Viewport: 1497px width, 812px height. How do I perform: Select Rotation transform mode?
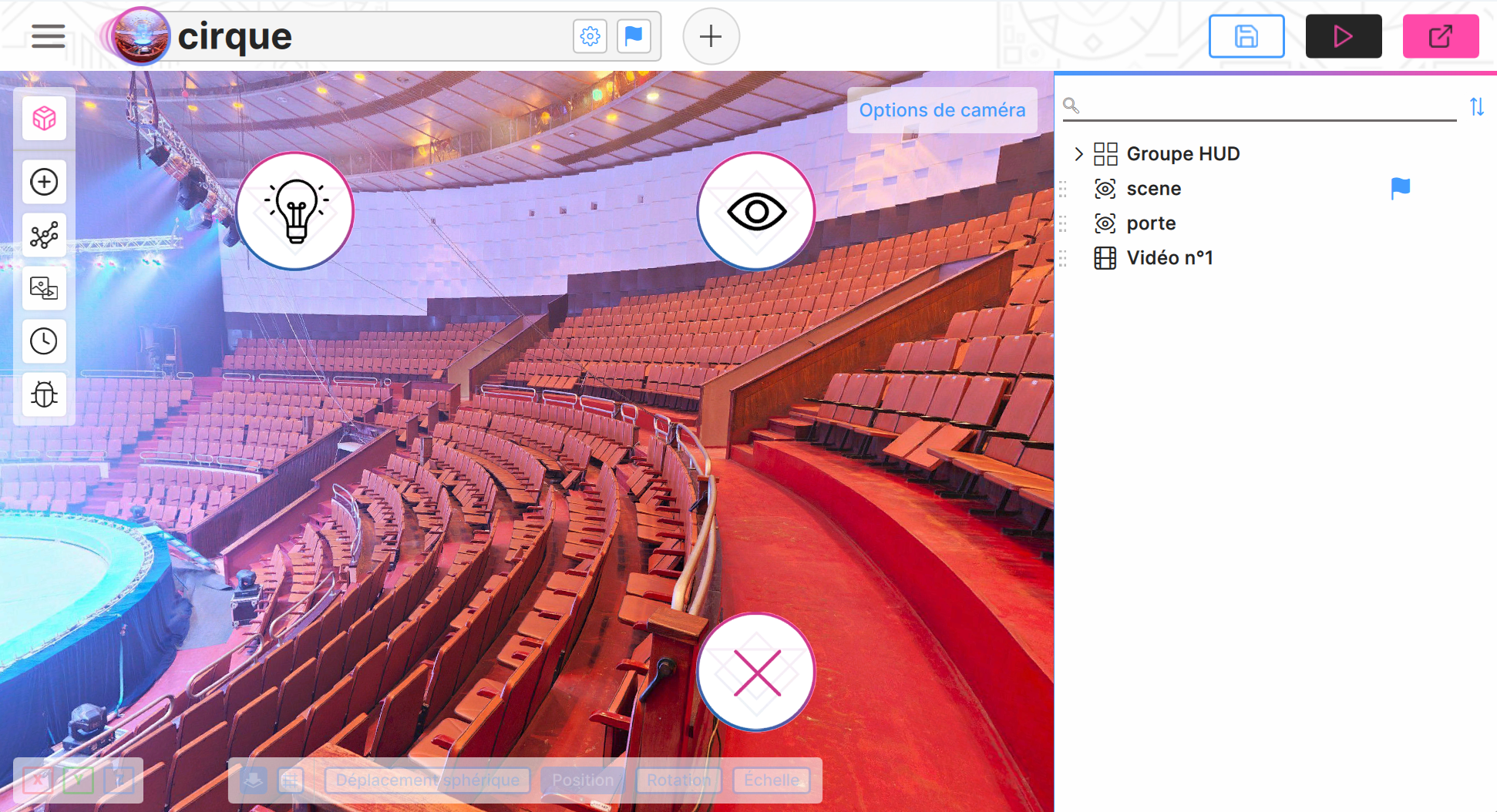(x=678, y=780)
